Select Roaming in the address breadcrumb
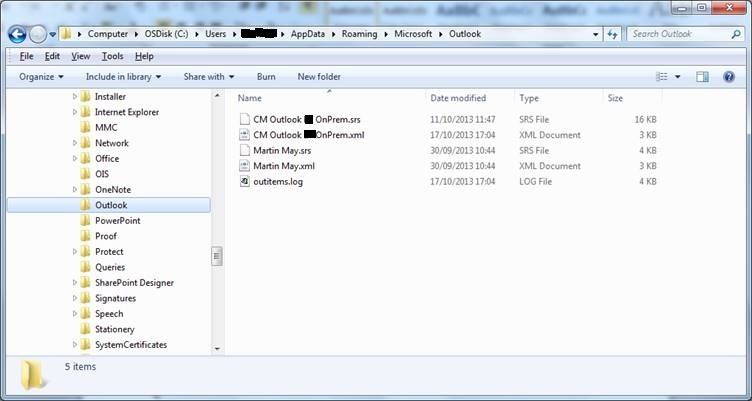 point(360,34)
